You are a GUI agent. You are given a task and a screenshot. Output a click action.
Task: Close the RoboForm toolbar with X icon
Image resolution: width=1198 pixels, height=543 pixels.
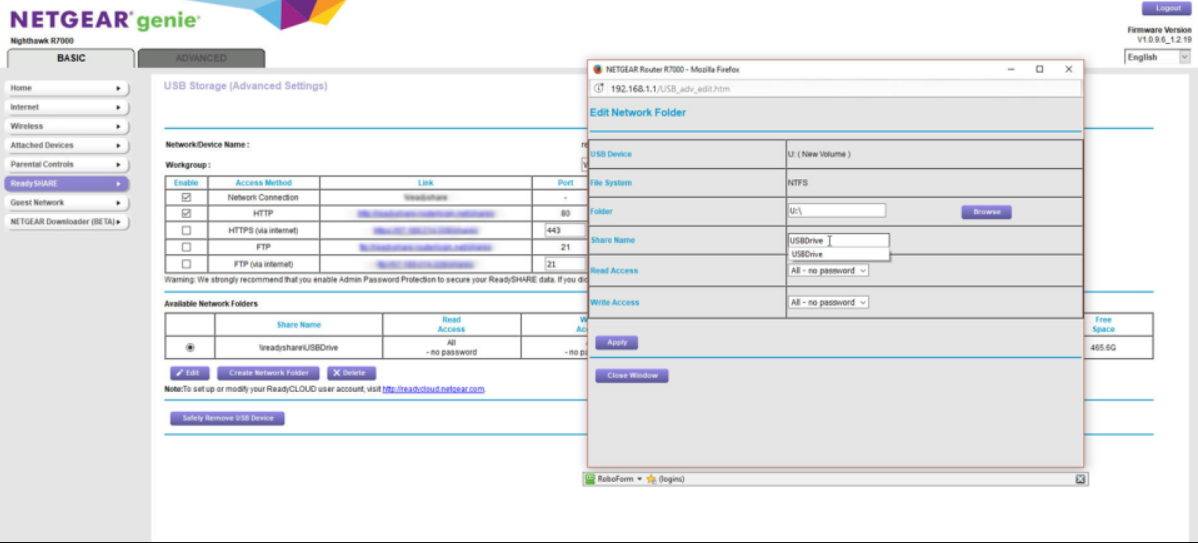(1080, 480)
